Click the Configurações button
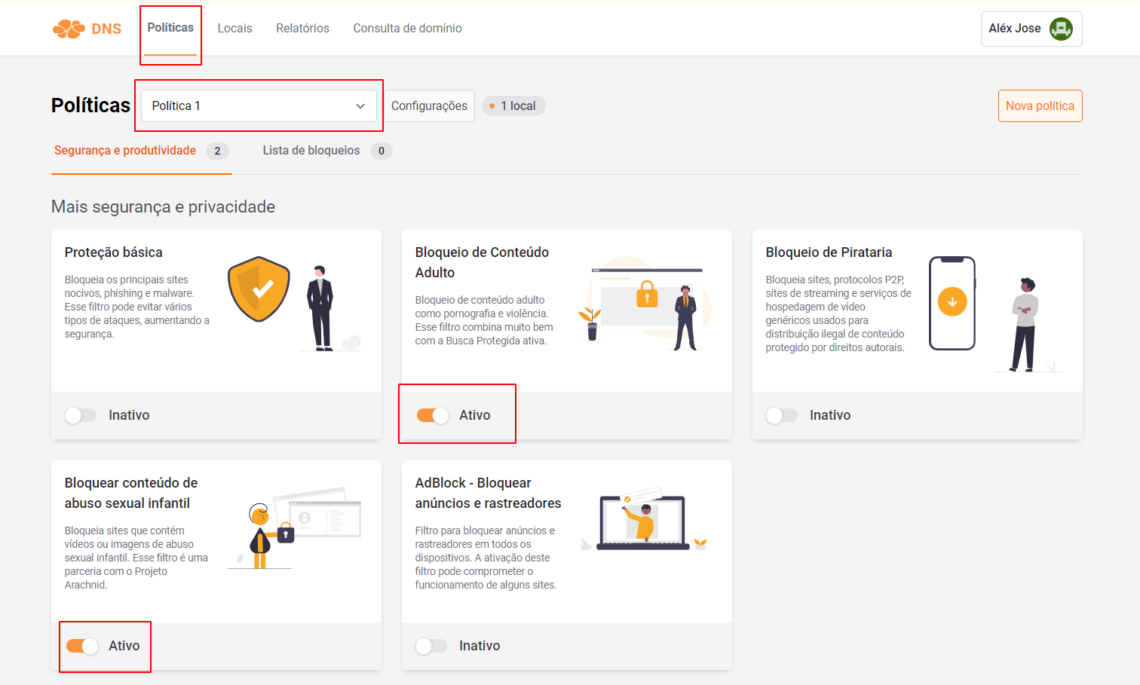The height and width of the screenshot is (685, 1140). [x=429, y=106]
